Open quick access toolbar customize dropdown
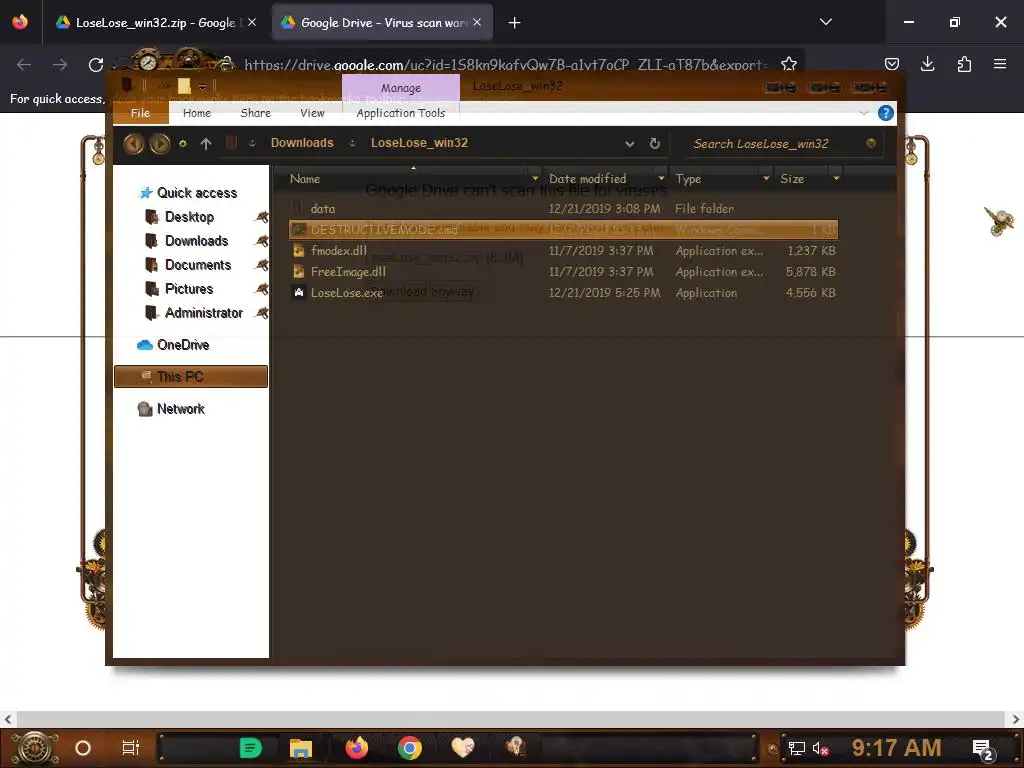 click(202, 86)
